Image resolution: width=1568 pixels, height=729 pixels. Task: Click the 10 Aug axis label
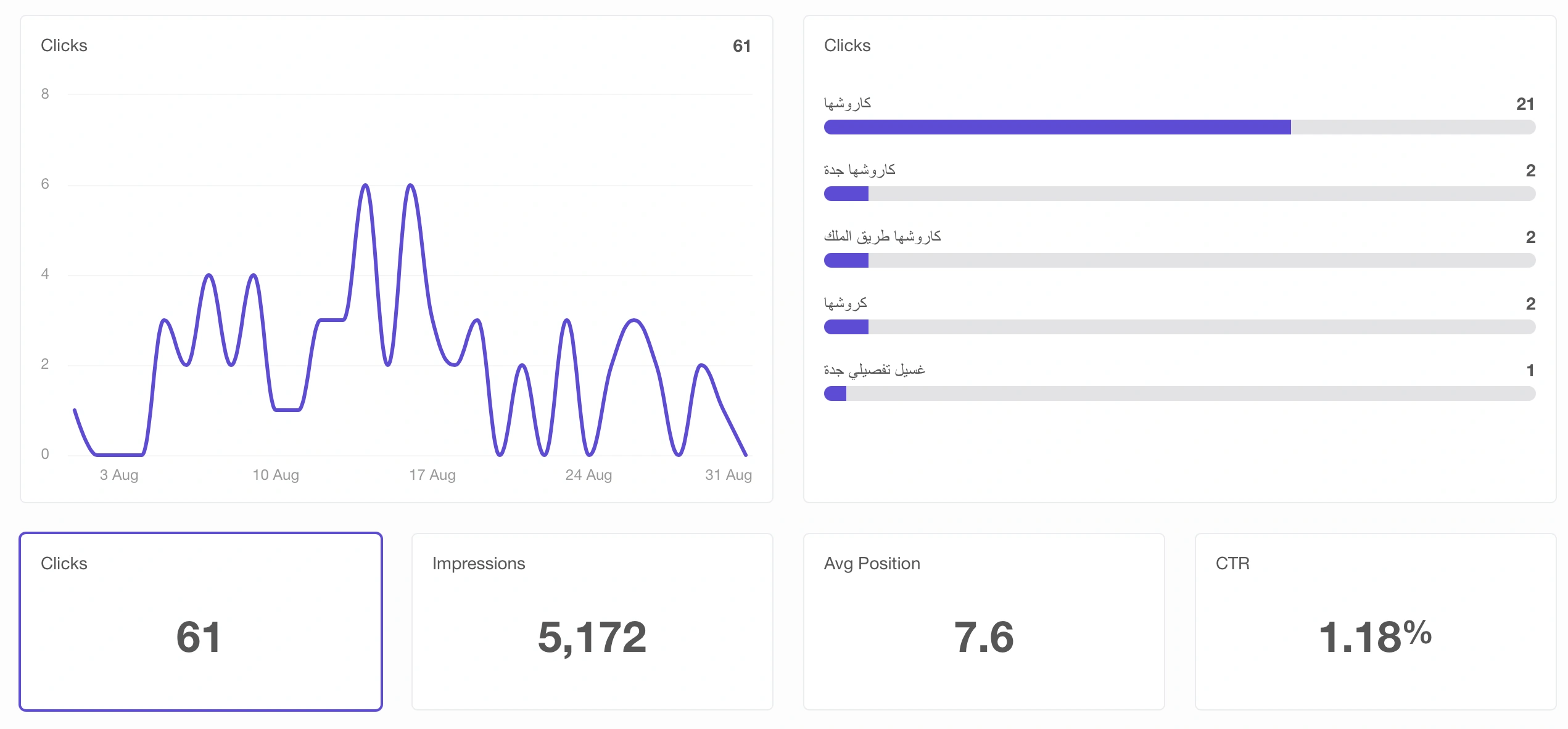[276, 475]
